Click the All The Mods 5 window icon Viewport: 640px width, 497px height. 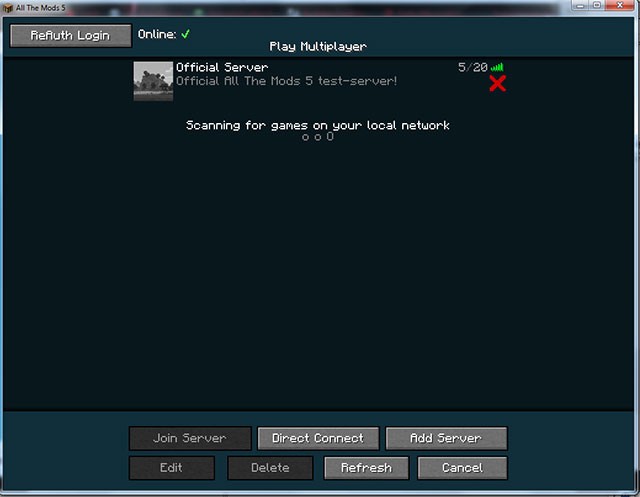[8, 8]
